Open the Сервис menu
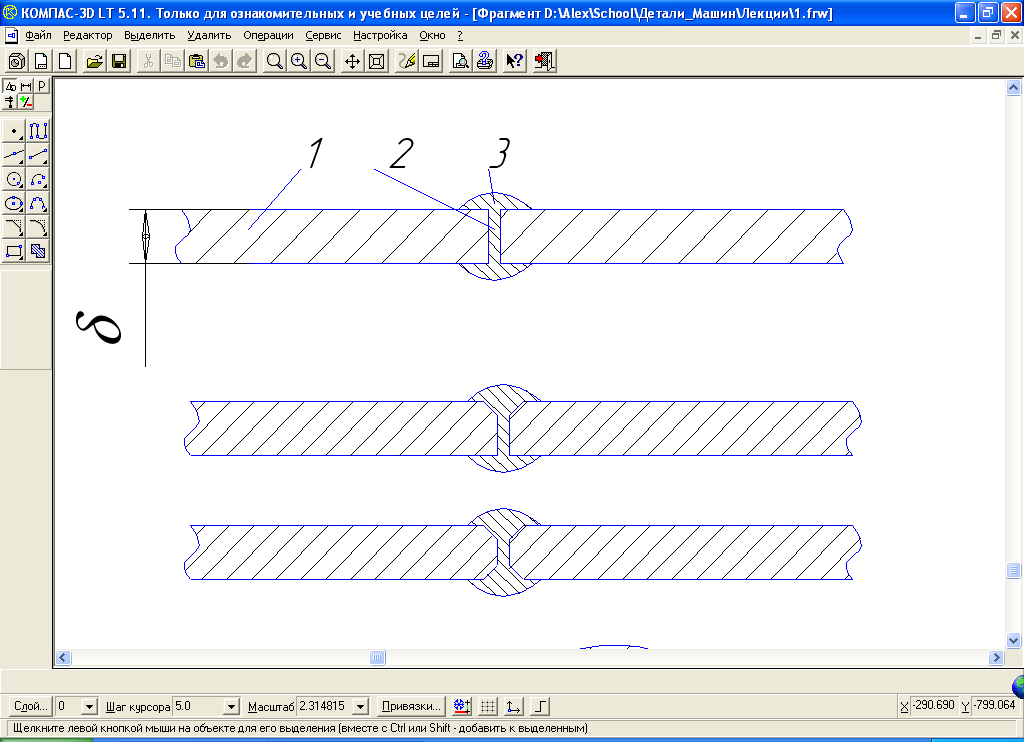The height and width of the screenshot is (742, 1024). [x=323, y=35]
